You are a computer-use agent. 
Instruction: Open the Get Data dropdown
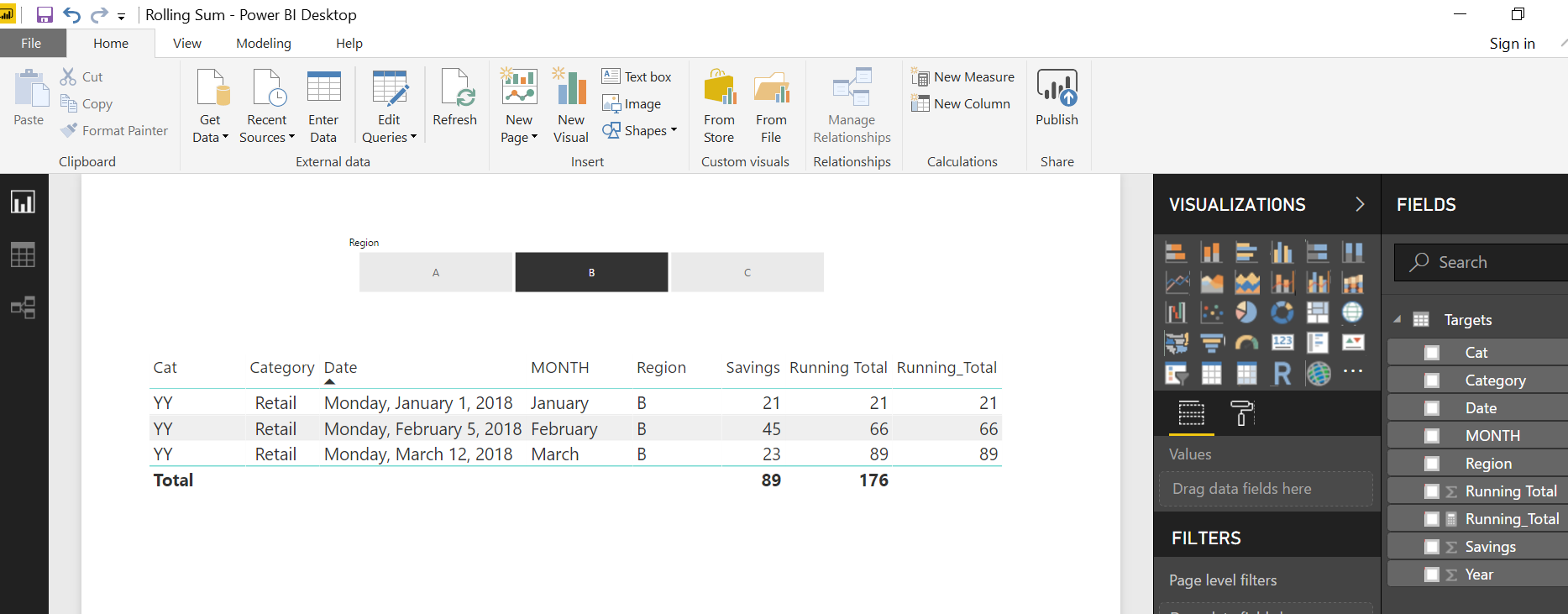coord(210,106)
